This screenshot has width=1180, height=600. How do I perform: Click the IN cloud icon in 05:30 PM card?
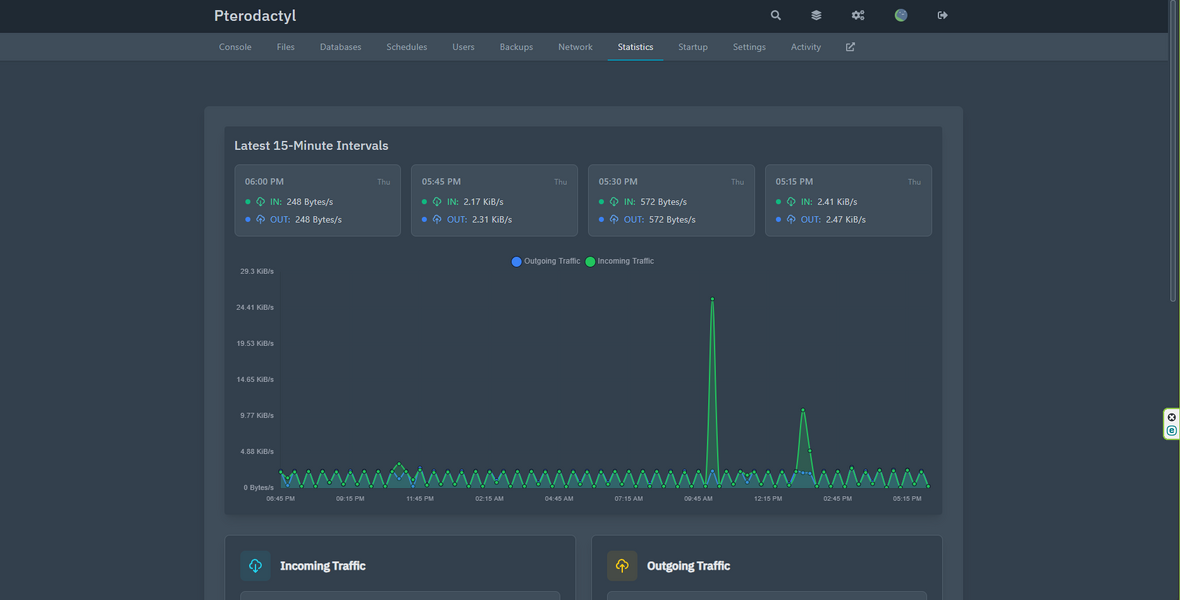(x=614, y=202)
